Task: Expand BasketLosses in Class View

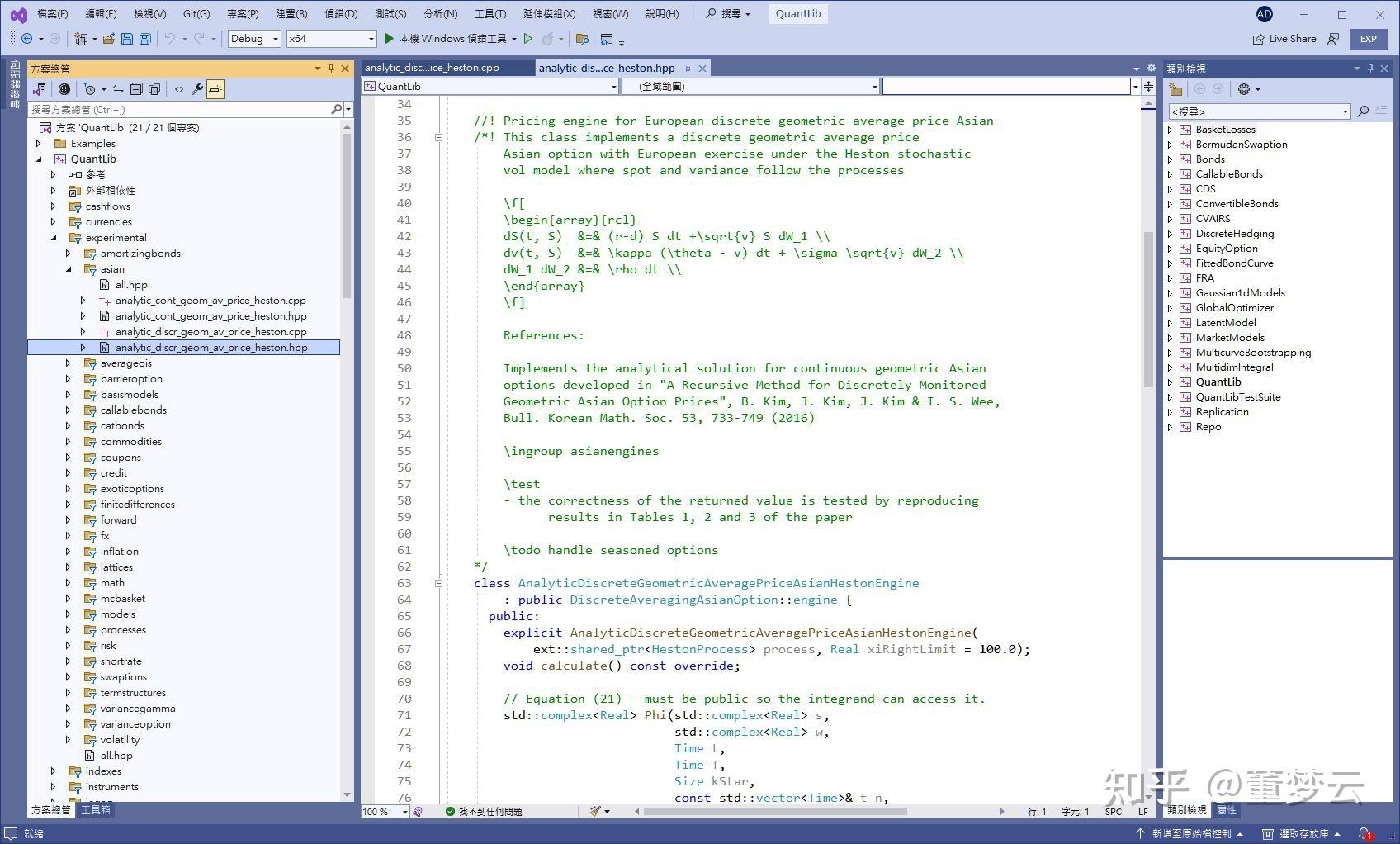Action: pos(1170,130)
